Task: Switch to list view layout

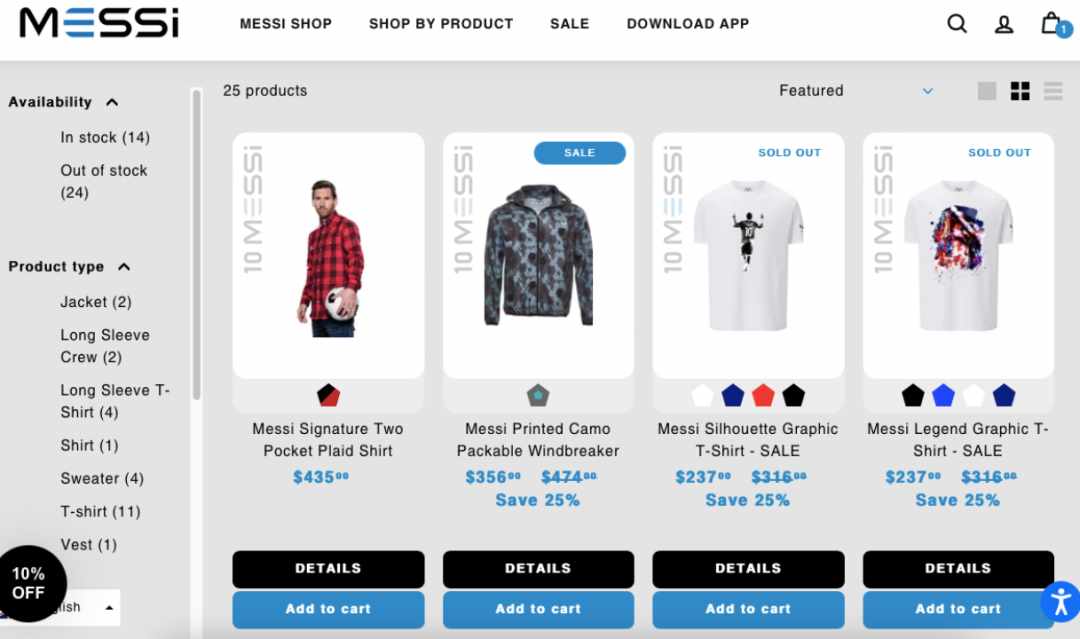Action: point(1053,91)
